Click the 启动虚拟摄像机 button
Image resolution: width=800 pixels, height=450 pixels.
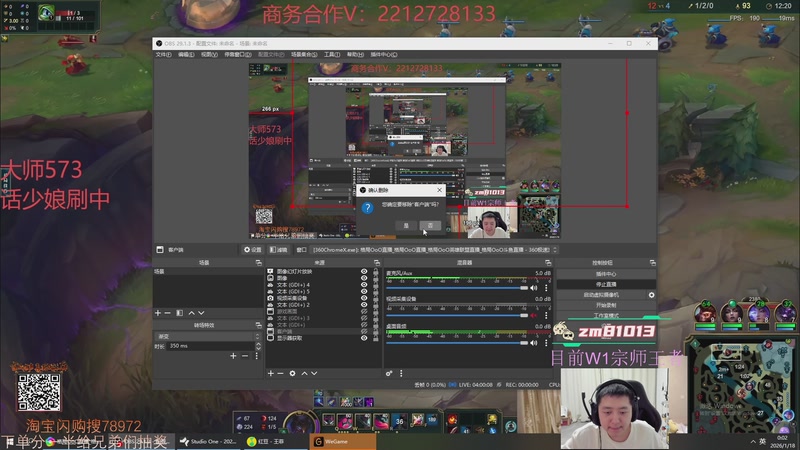tap(601, 295)
